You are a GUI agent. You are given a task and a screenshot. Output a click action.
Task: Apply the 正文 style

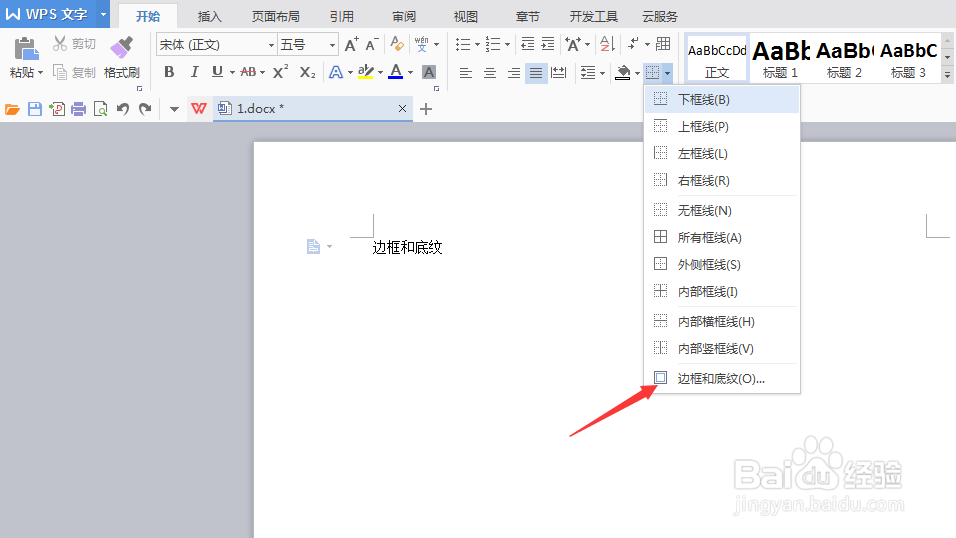[x=717, y=58]
